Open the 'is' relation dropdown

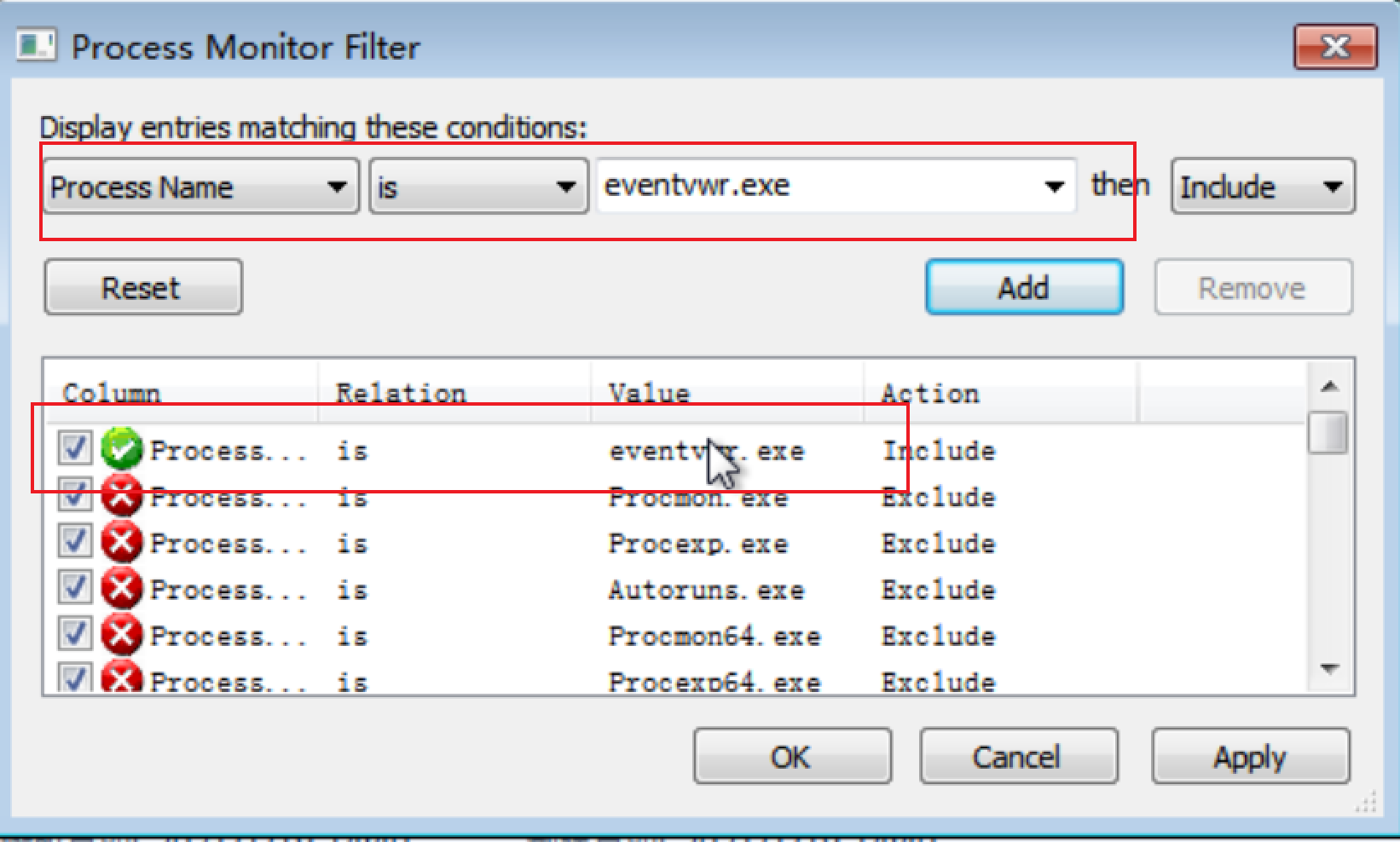478,187
